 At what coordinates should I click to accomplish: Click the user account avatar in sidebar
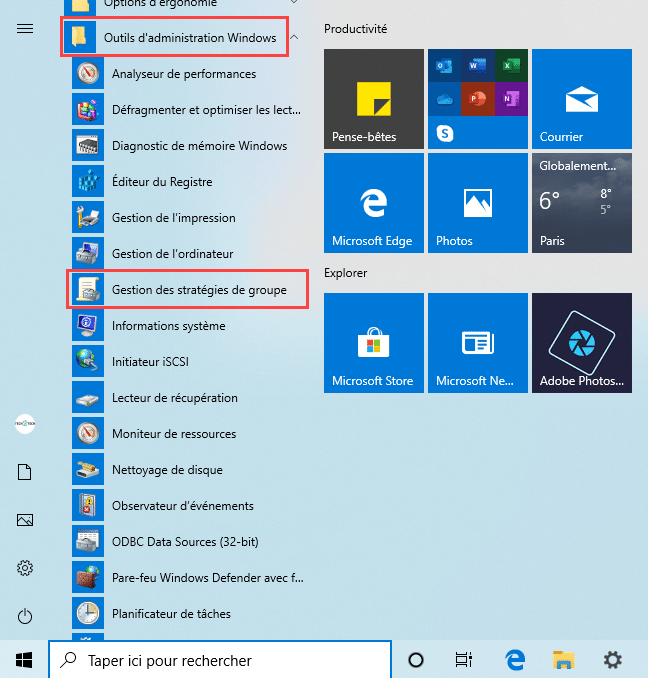tap(25, 424)
